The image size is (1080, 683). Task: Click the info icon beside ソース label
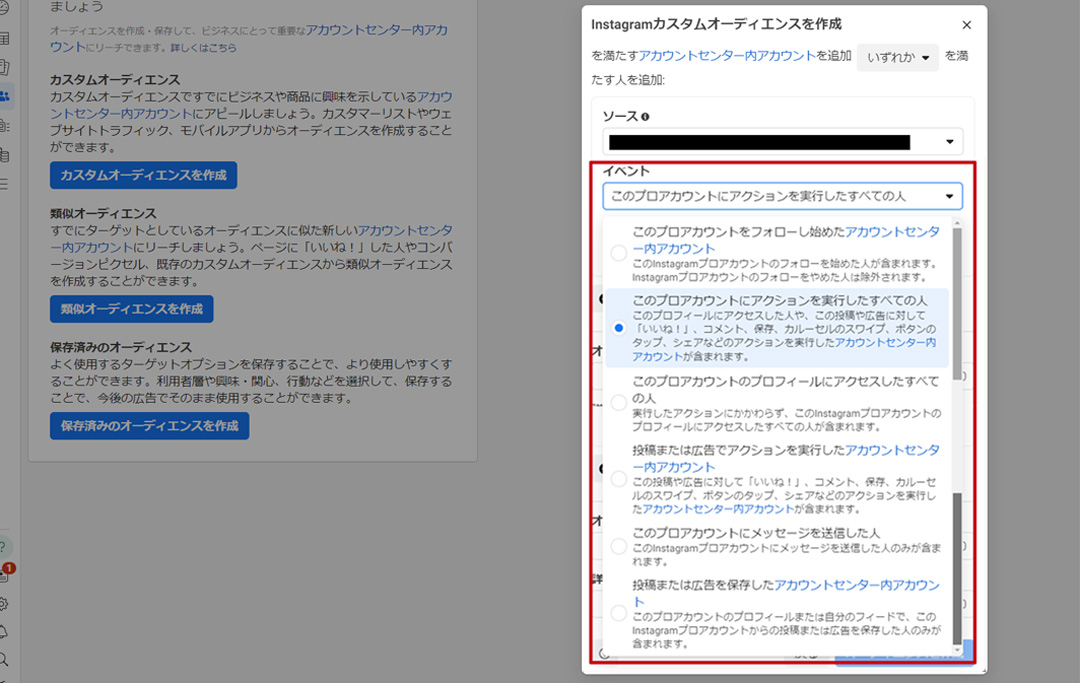[645, 117]
